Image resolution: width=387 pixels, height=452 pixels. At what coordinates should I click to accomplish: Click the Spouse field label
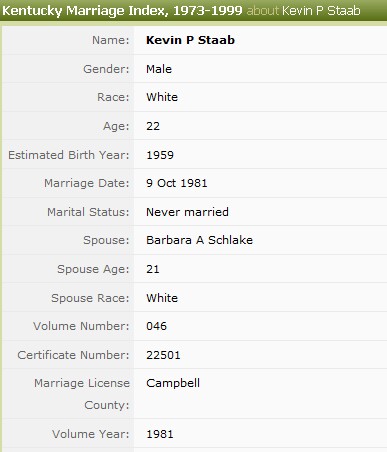pos(106,240)
